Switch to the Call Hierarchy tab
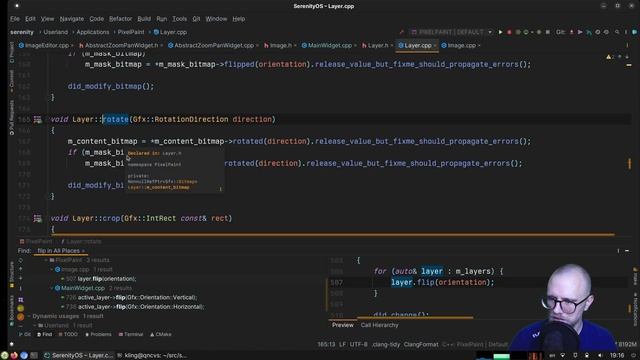The height and width of the screenshot is (360, 640). tap(379, 325)
